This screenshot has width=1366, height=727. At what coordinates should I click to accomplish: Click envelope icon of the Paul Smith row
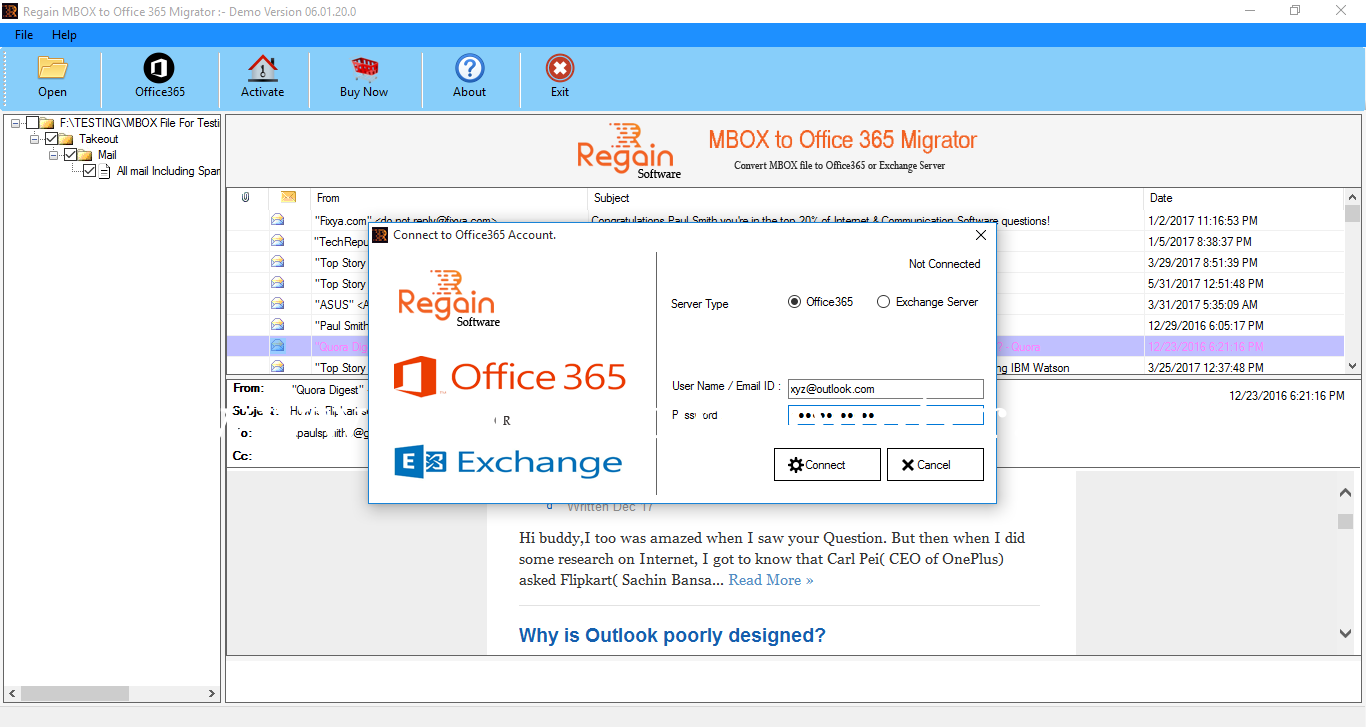pyautogui.click(x=277, y=325)
